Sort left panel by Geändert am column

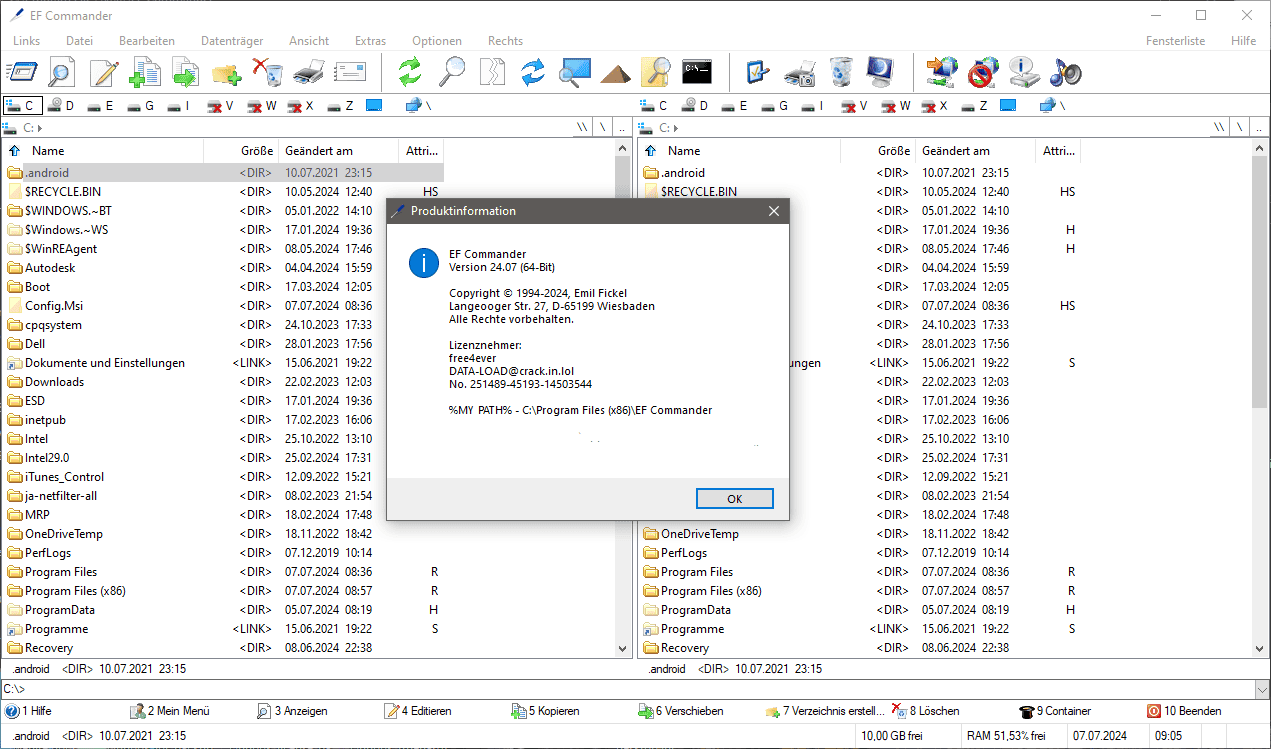pos(338,151)
